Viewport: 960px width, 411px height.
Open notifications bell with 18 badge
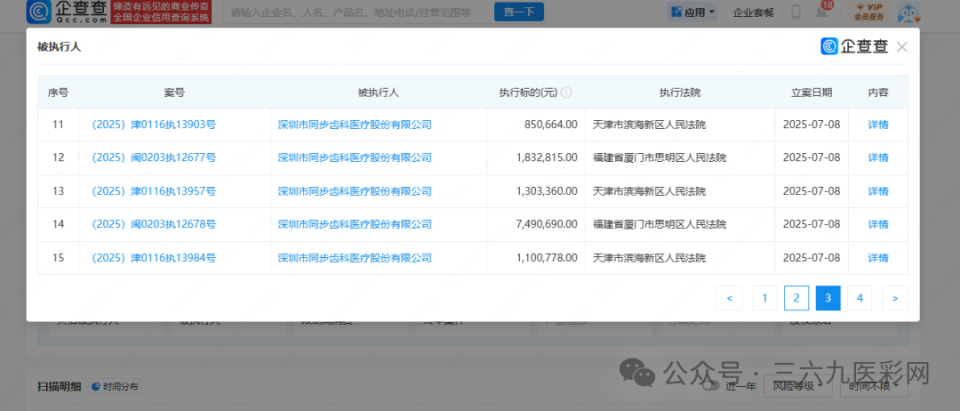[822, 11]
